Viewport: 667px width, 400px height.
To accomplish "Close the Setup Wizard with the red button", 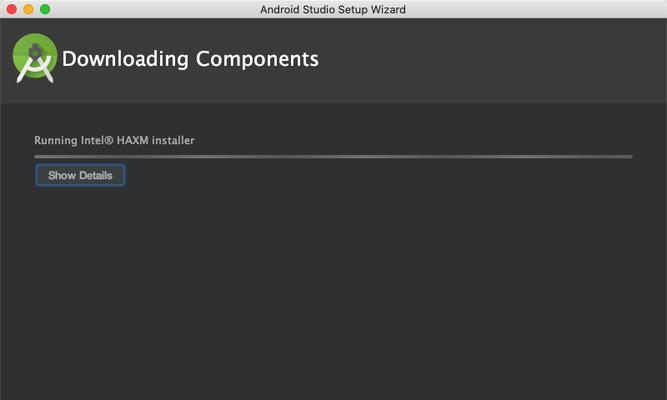I will pyautogui.click(x=12, y=9).
